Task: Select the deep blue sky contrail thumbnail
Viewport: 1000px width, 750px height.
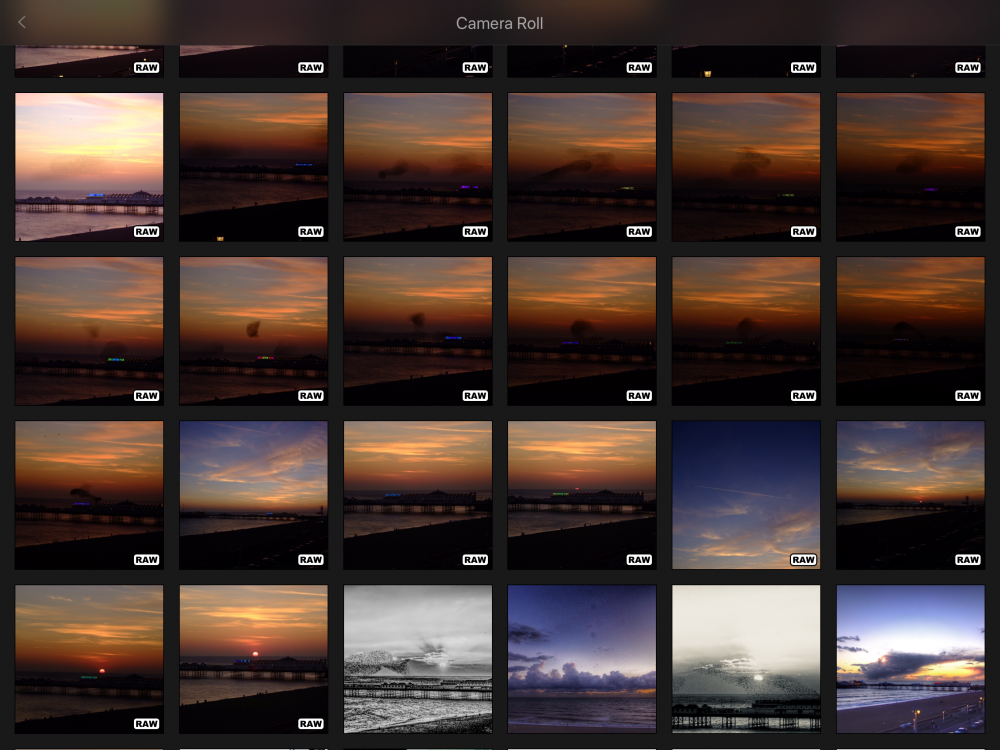Action: point(745,490)
